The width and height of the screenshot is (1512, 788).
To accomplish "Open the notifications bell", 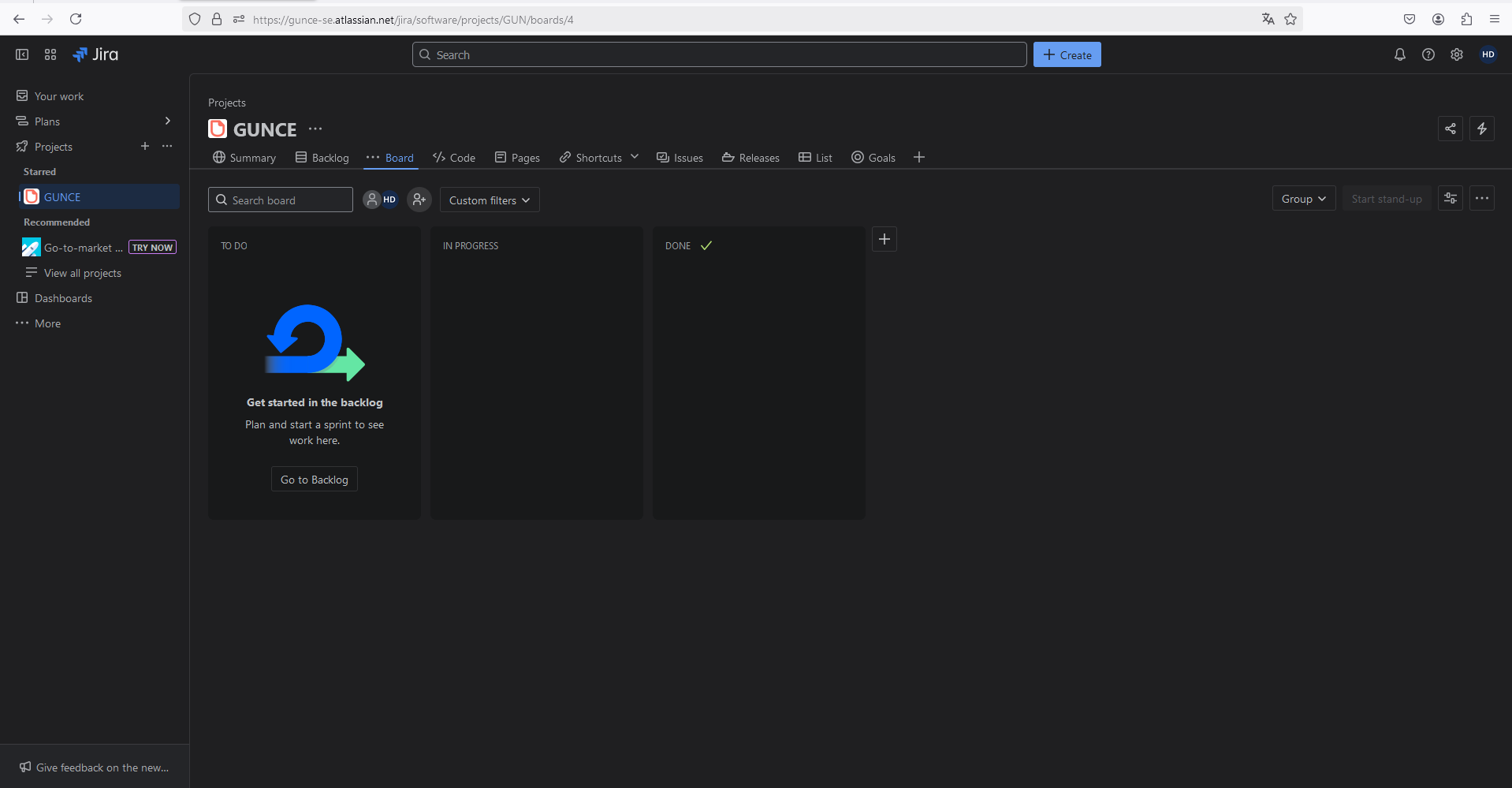I will (x=1400, y=54).
